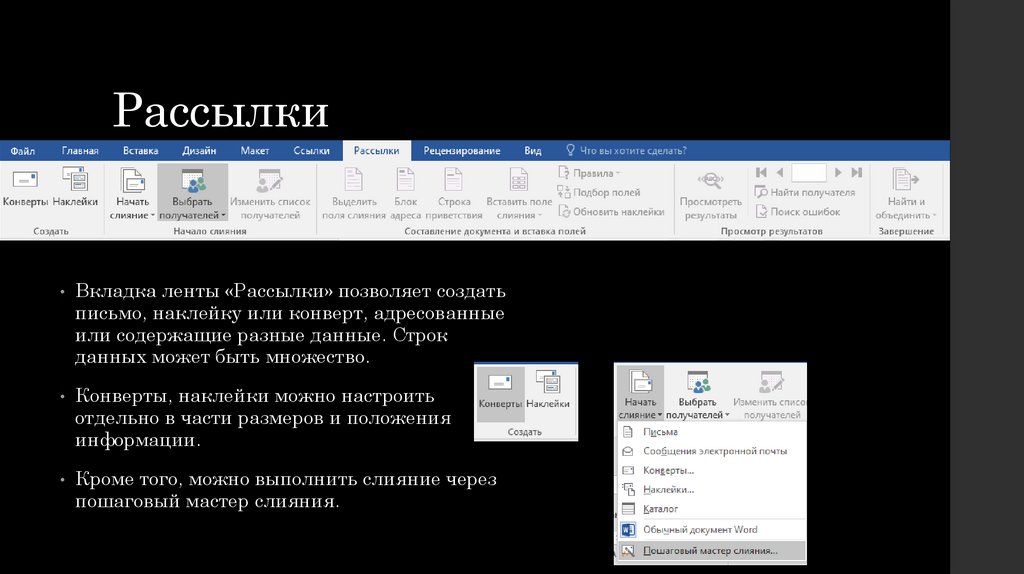Viewport: 1024px width, 574px height.
Task: Switch to the Главная tab
Action: click(x=80, y=151)
